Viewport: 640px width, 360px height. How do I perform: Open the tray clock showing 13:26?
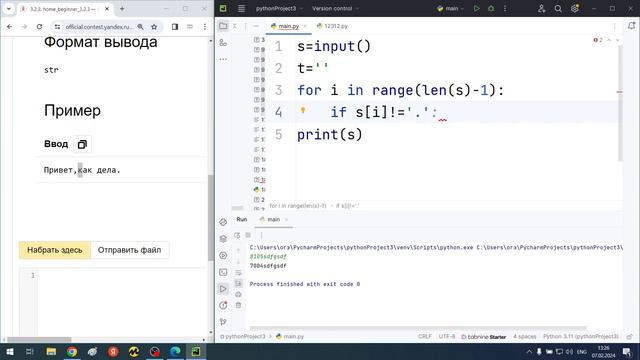(x=603, y=351)
